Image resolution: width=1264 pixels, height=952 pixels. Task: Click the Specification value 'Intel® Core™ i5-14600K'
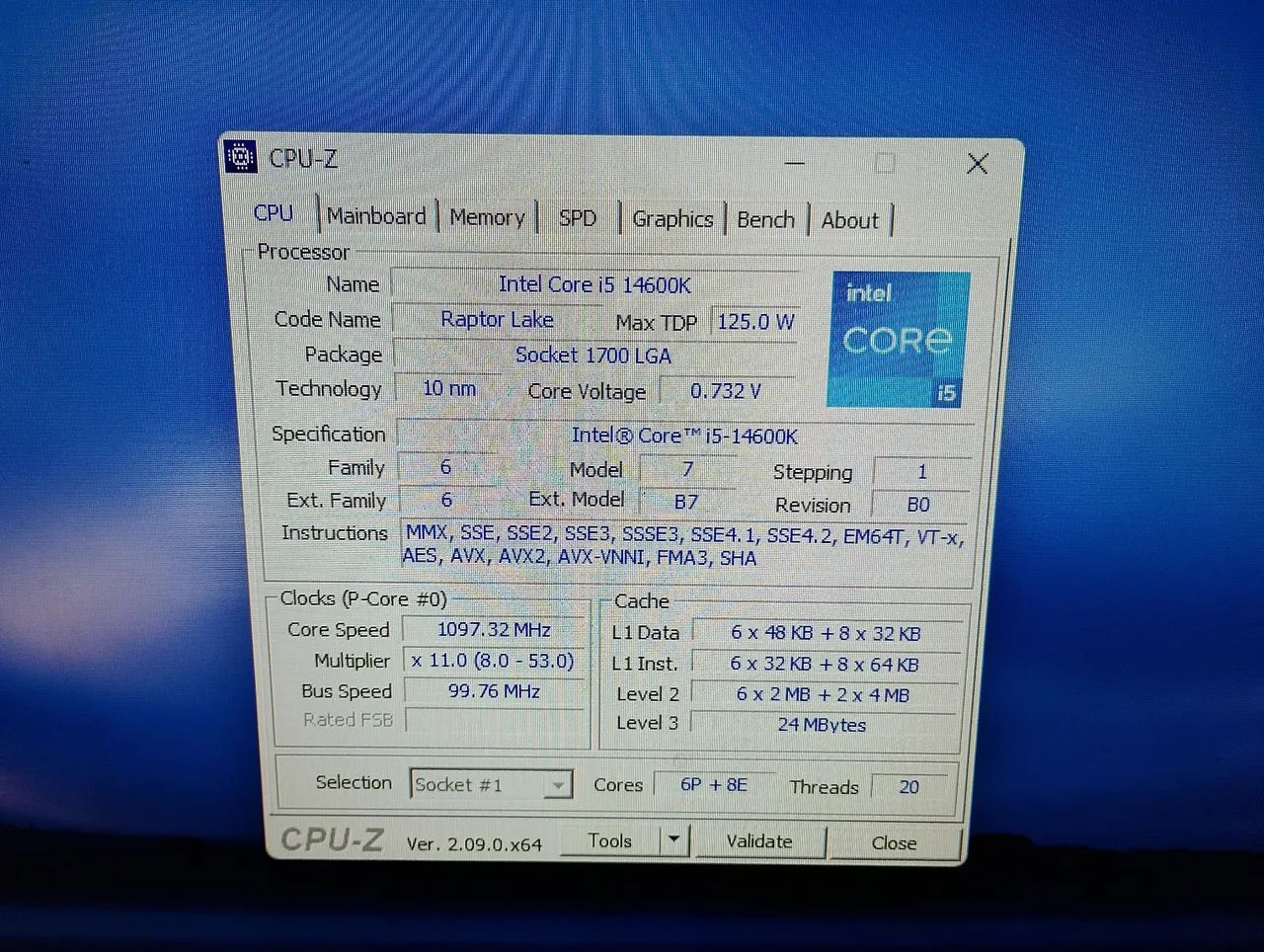click(684, 436)
